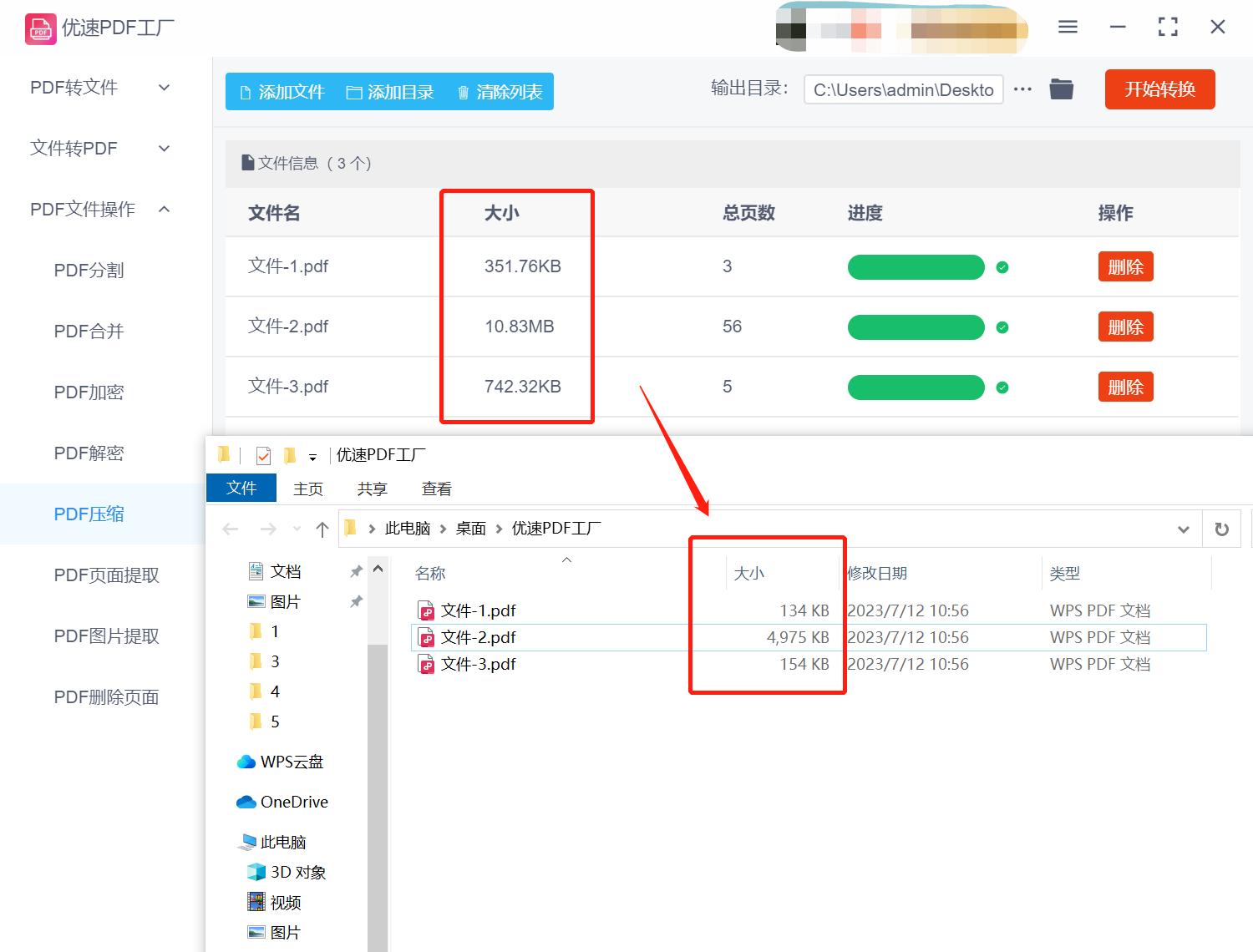Click the 清除列表 clear-list trash icon
The image size is (1253, 952).
pos(464,92)
